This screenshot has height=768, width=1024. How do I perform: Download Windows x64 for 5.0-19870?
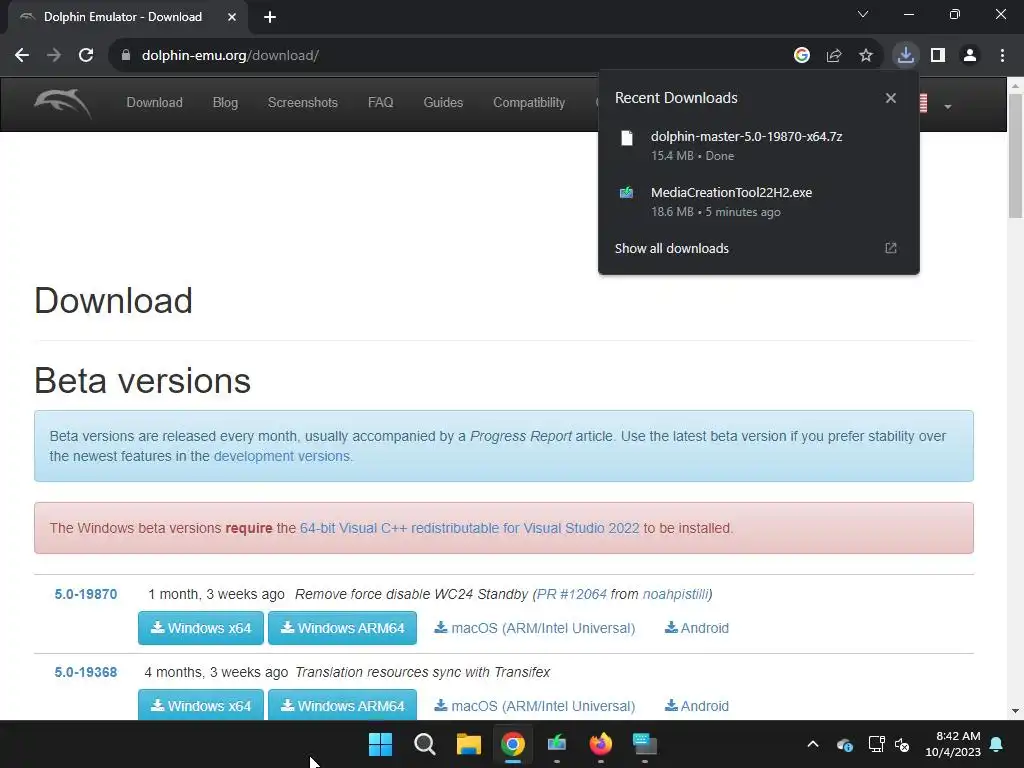[x=201, y=628]
